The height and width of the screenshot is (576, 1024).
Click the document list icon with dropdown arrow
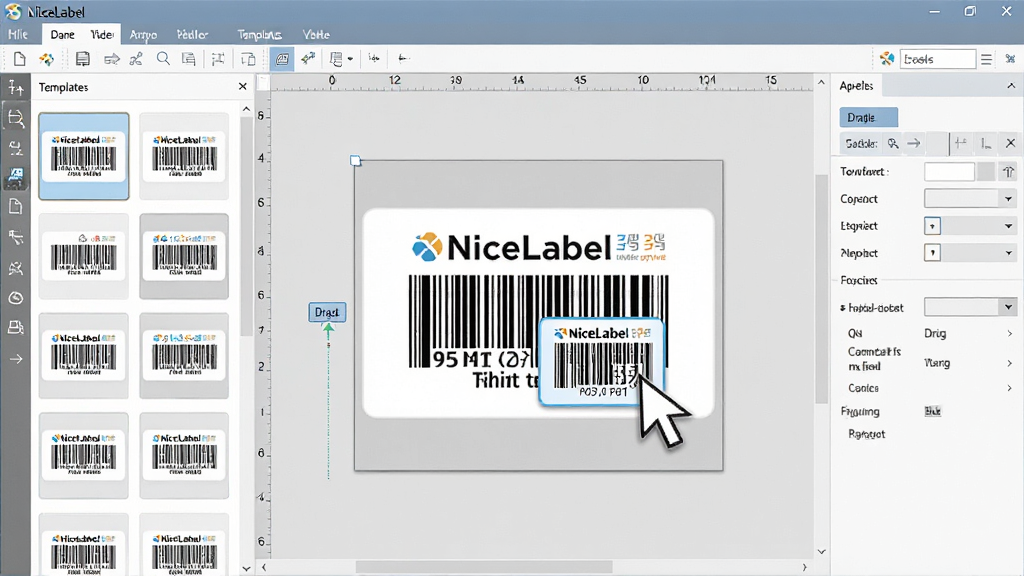pyautogui.click(x=336, y=59)
